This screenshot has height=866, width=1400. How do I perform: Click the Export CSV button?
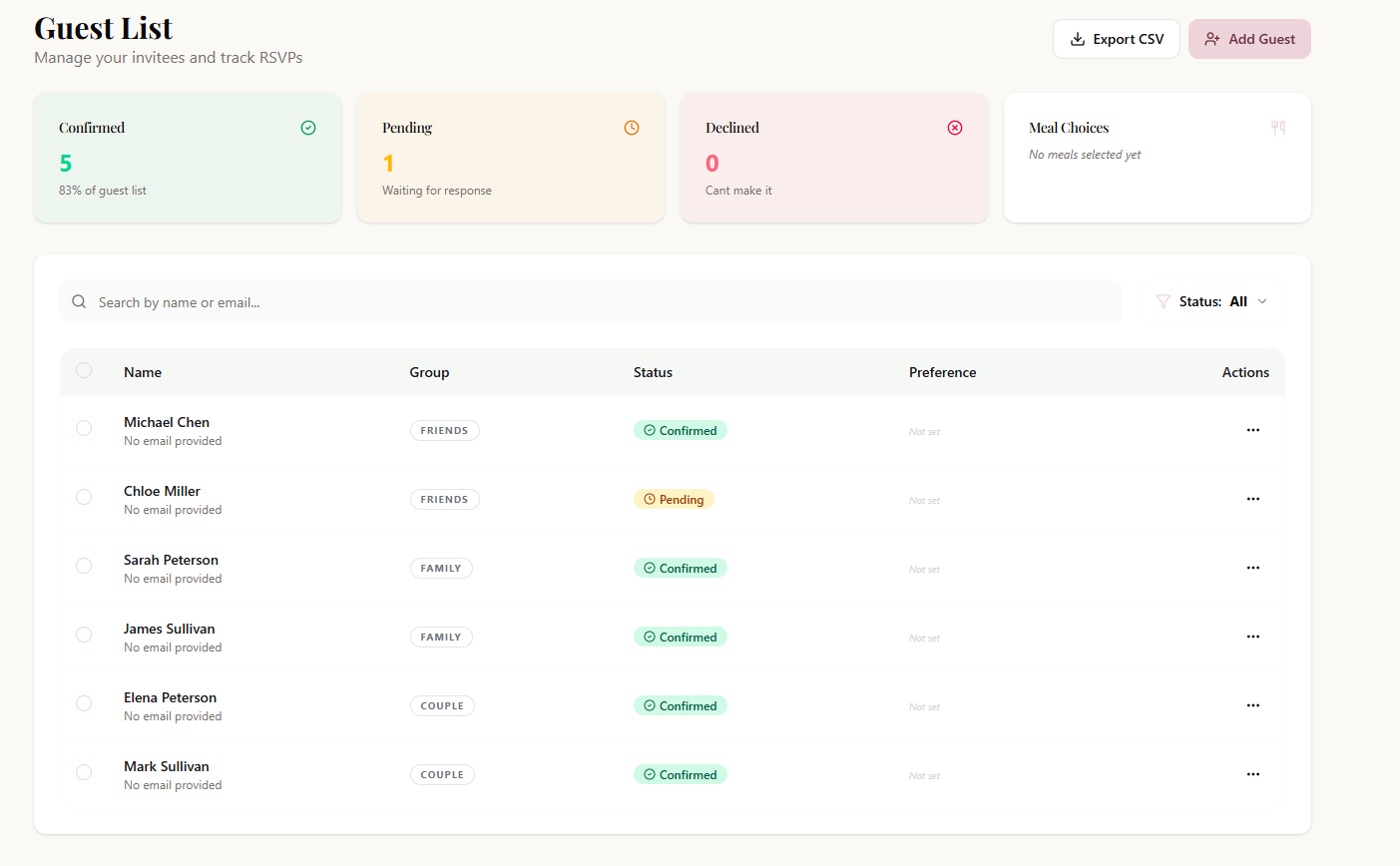tap(1116, 39)
